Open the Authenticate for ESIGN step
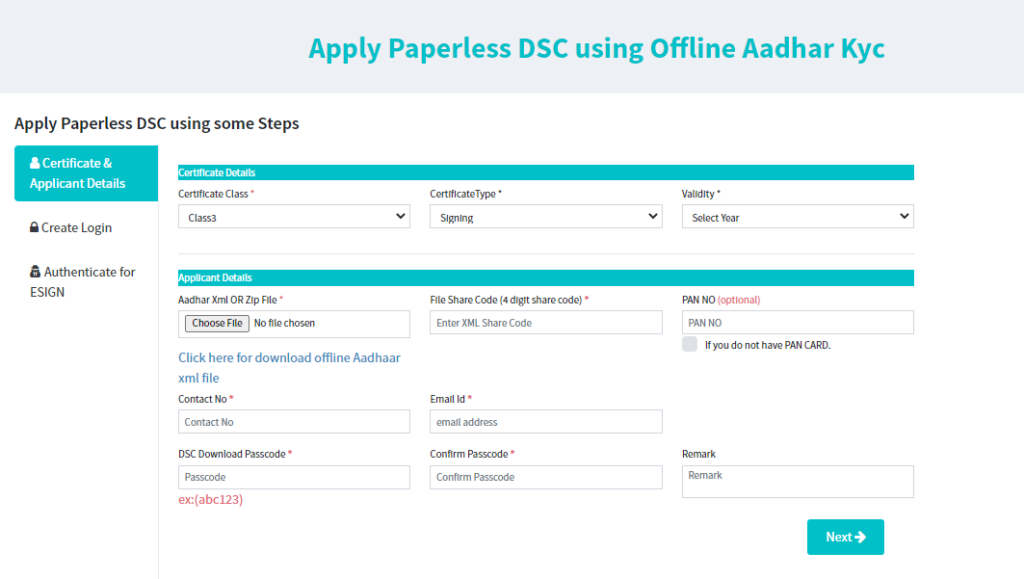The width and height of the screenshot is (1024, 579). (x=83, y=282)
